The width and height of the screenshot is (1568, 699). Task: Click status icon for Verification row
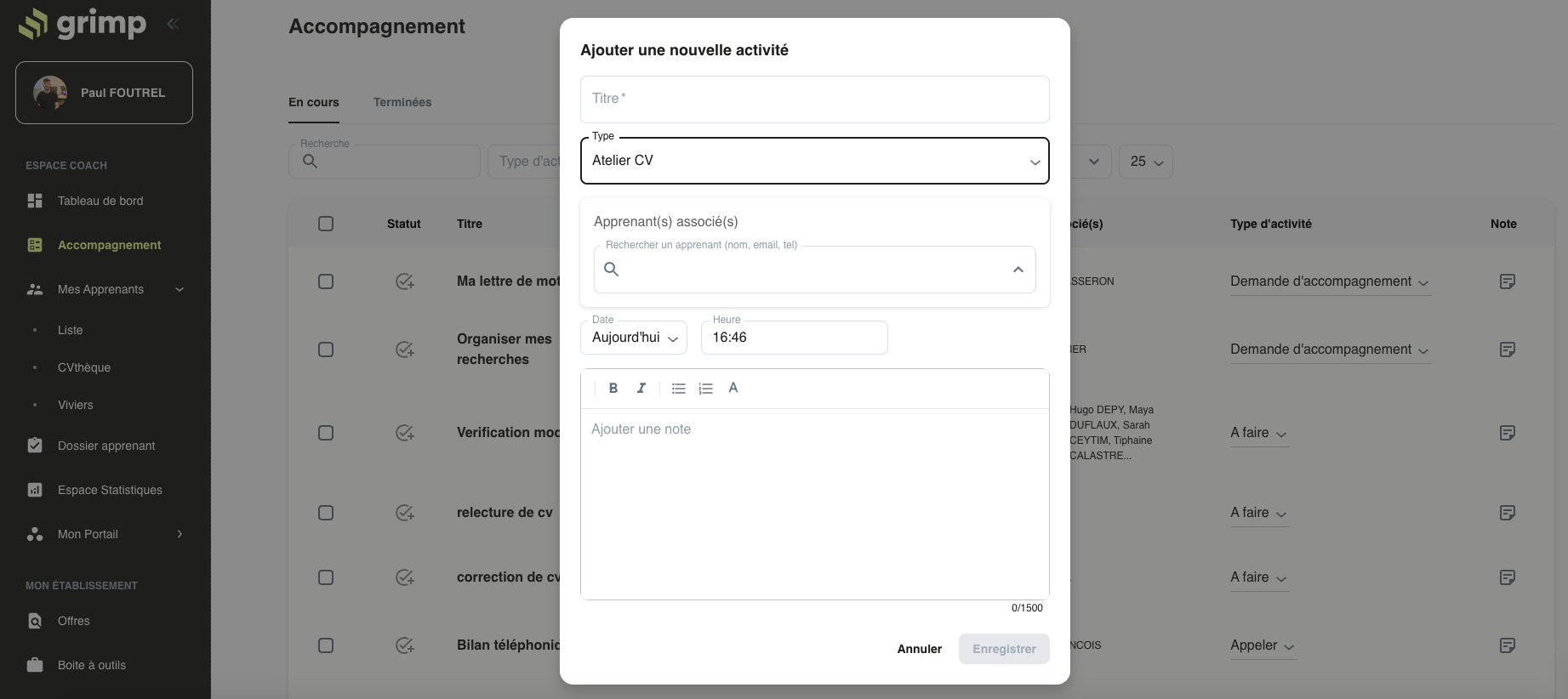tap(405, 433)
